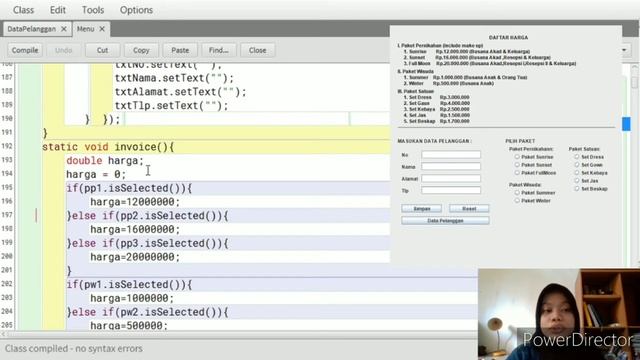This screenshot has height=360, width=640.
Task: Click the Copy button
Action: pos(141,50)
